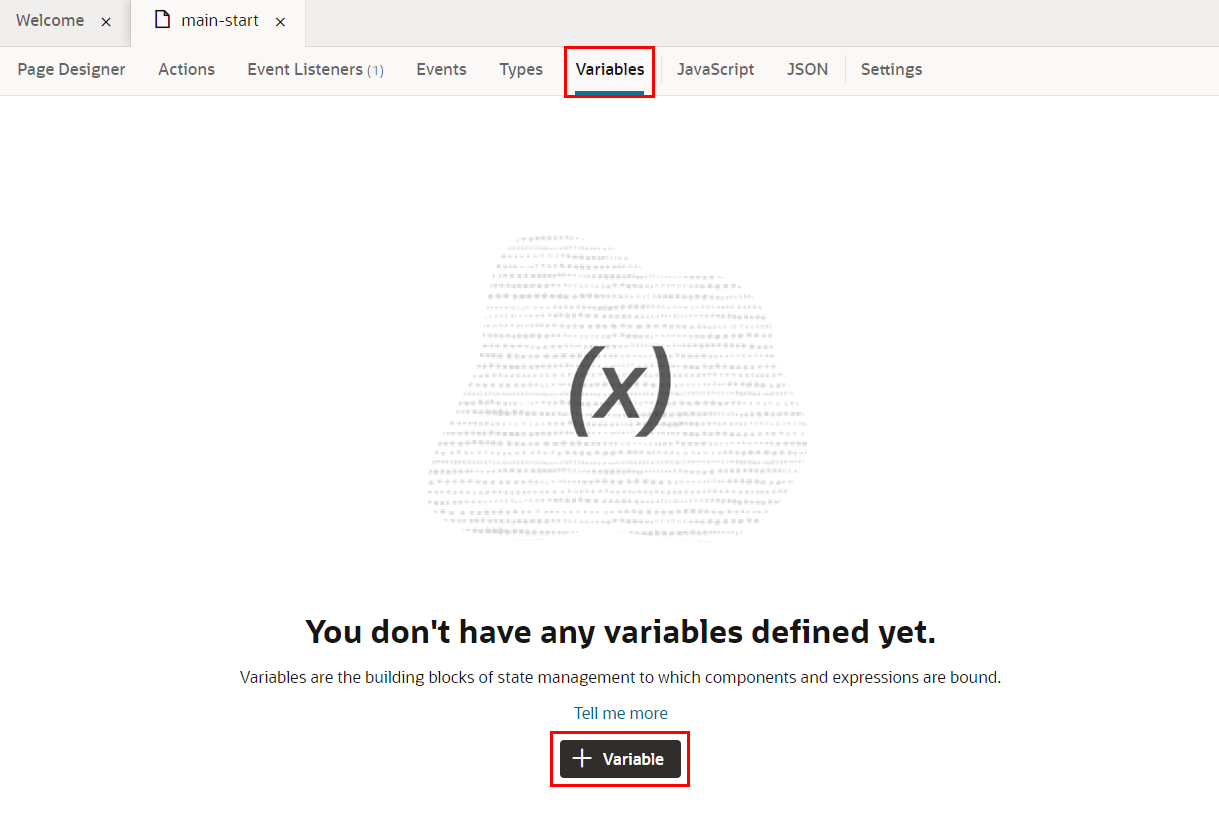Open the JavaScript tab
The width and height of the screenshot is (1219, 823).
tap(715, 69)
